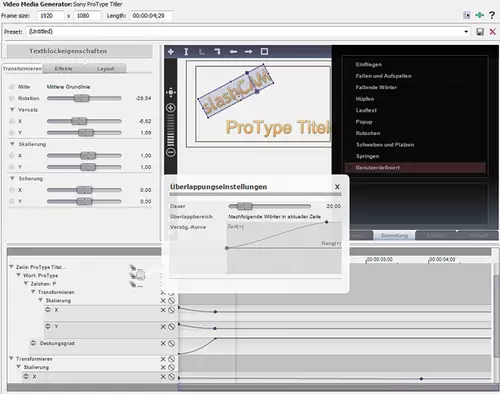Collapse the Scherung section
500x394 pixels.
(12, 178)
